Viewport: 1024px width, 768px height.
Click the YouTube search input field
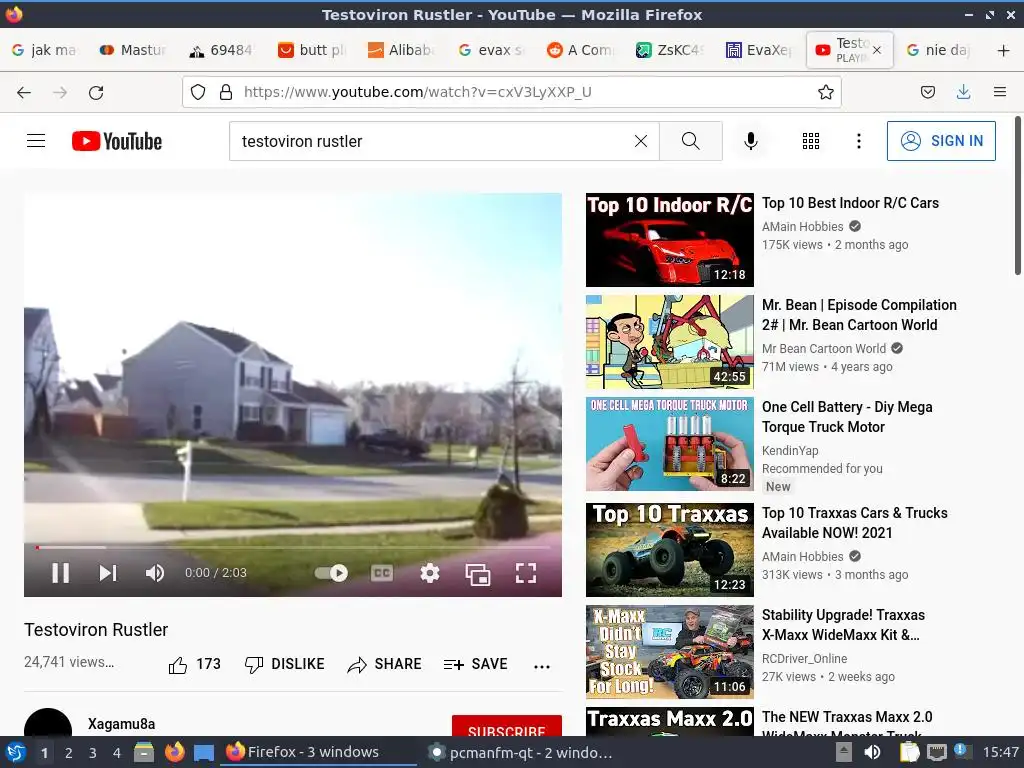(431, 141)
